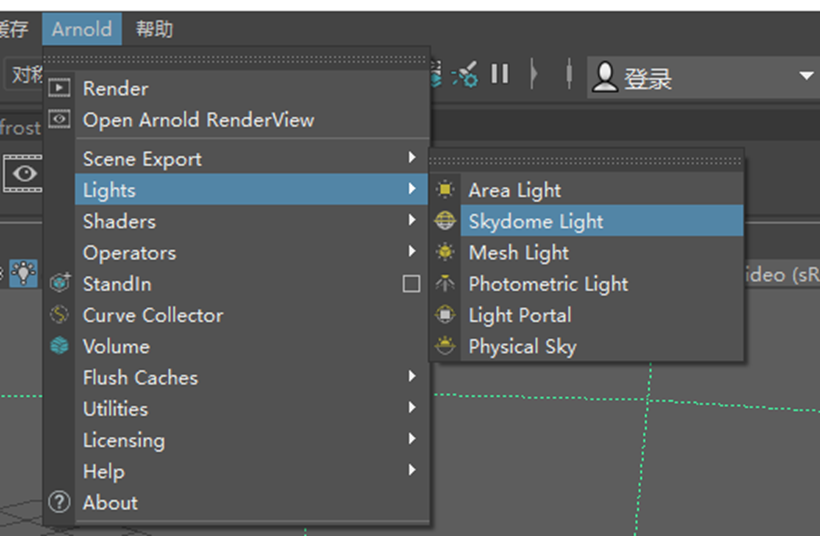Image resolution: width=820 pixels, height=536 pixels.
Task: Click the pause button in toolbar
Action: [x=499, y=74]
